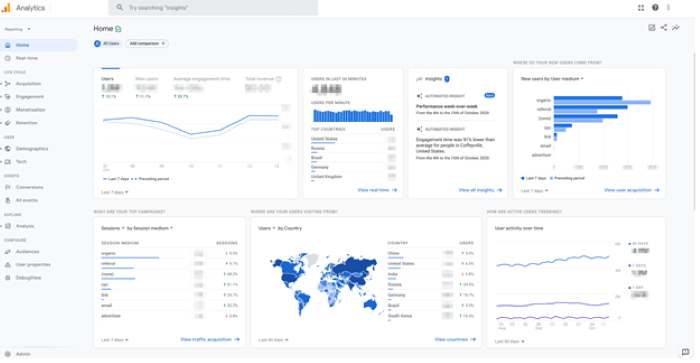Image resolution: width=700 pixels, height=363 pixels.
Task: Click the world map visualization
Action: [x=326, y=284]
